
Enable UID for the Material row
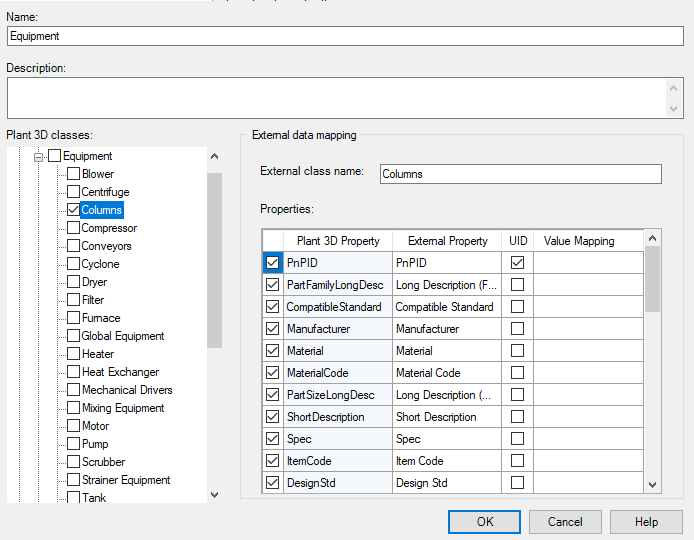point(517,351)
